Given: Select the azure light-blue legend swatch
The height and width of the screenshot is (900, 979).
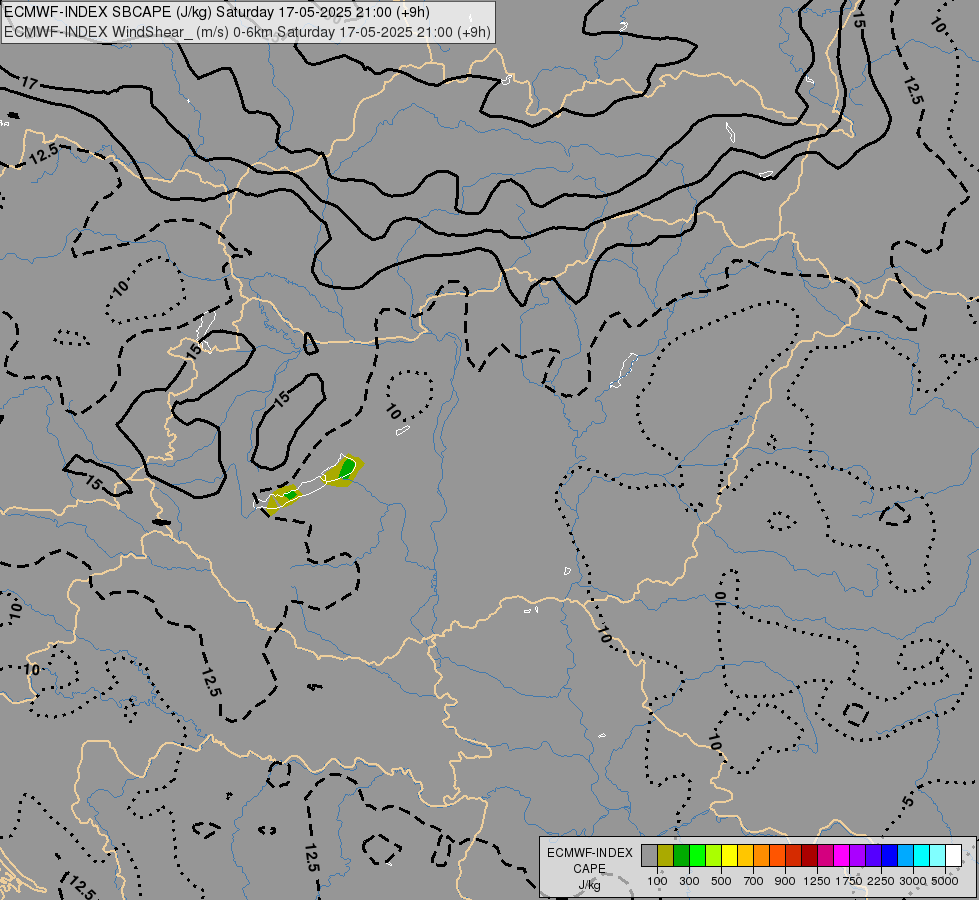Looking at the screenshot, I should click(x=906, y=855).
